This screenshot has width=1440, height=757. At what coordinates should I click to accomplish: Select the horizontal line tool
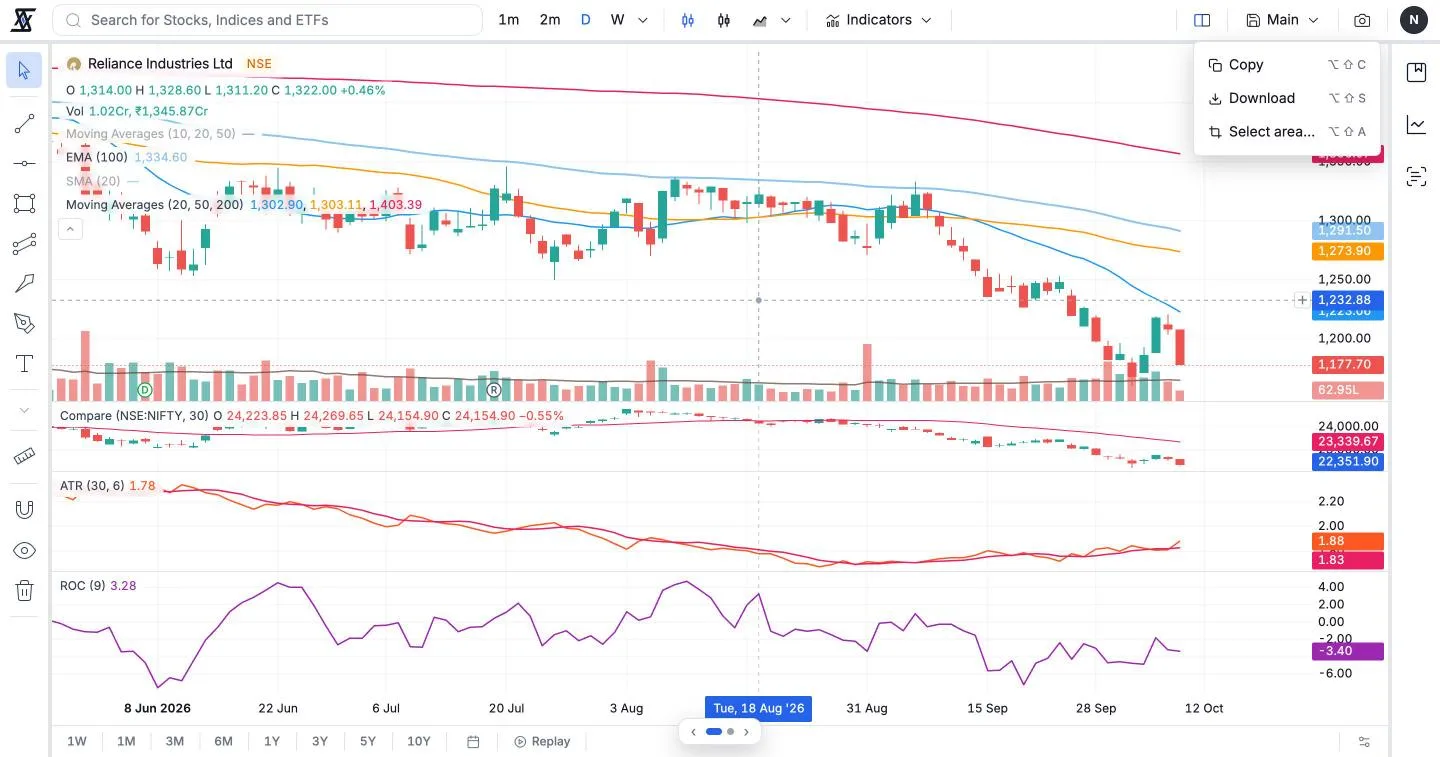click(24, 163)
